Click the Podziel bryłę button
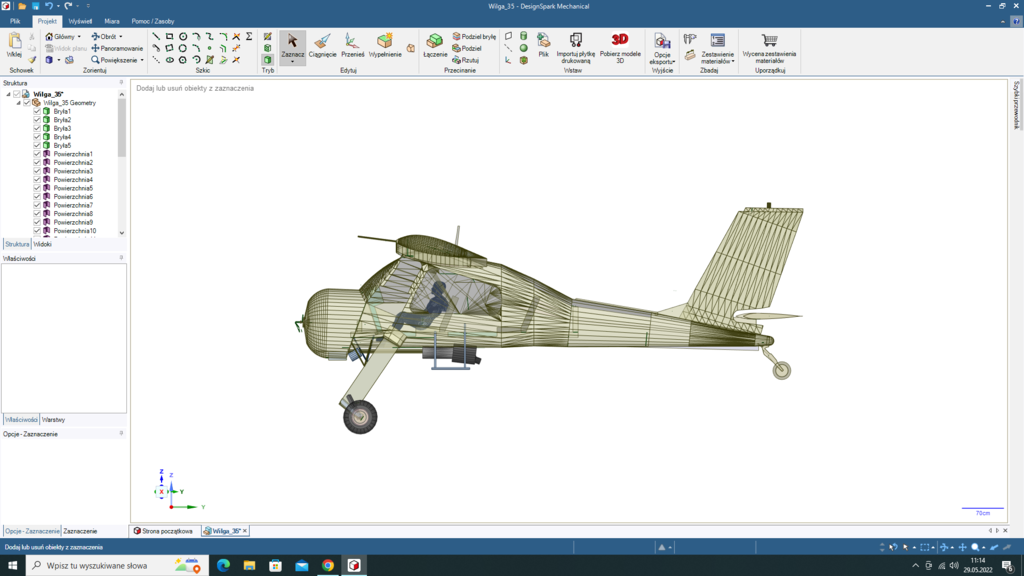This screenshot has height=576, width=1024. pos(474,36)
